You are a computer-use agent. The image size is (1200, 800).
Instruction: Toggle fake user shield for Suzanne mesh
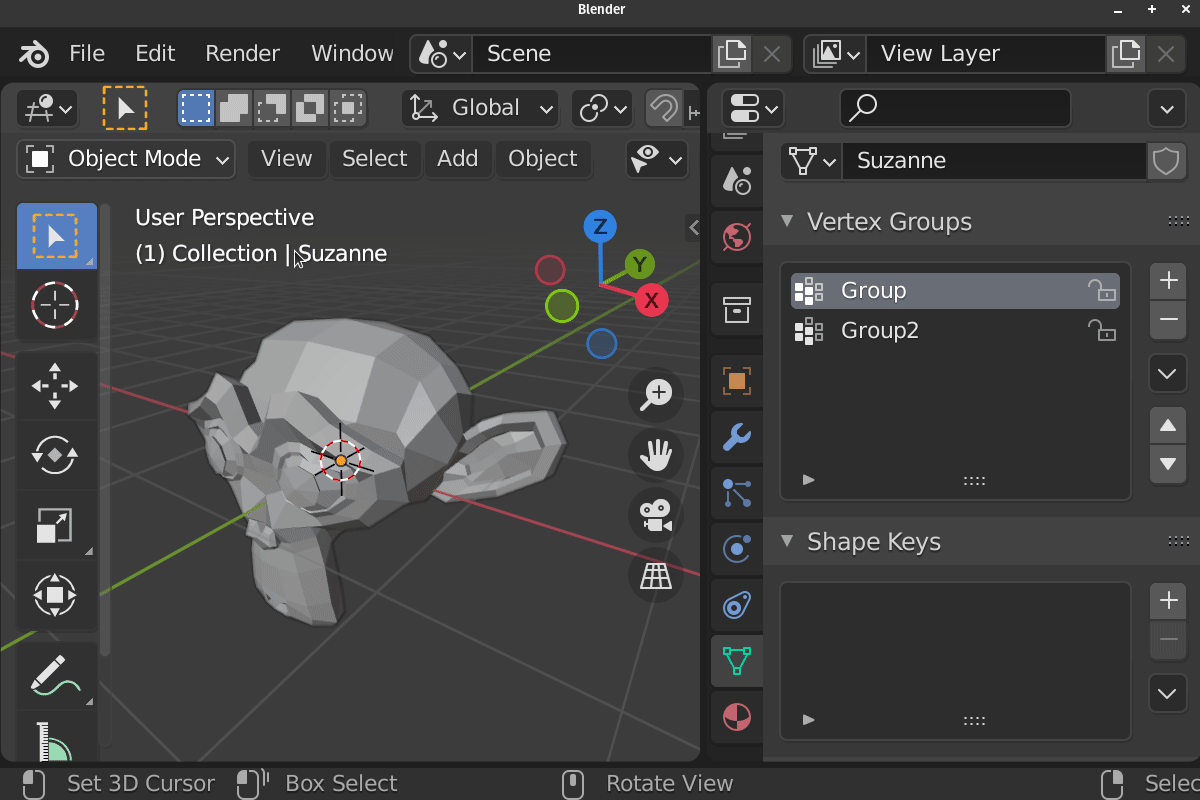(1167, 161)
